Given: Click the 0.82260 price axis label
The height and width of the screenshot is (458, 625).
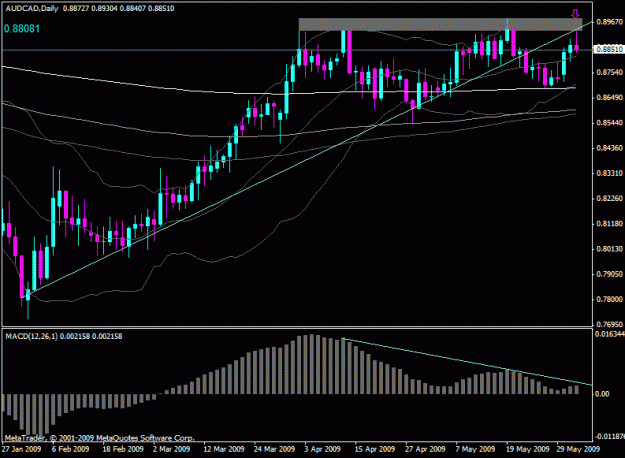Looking at the screenshot, I should click(609, 199).
